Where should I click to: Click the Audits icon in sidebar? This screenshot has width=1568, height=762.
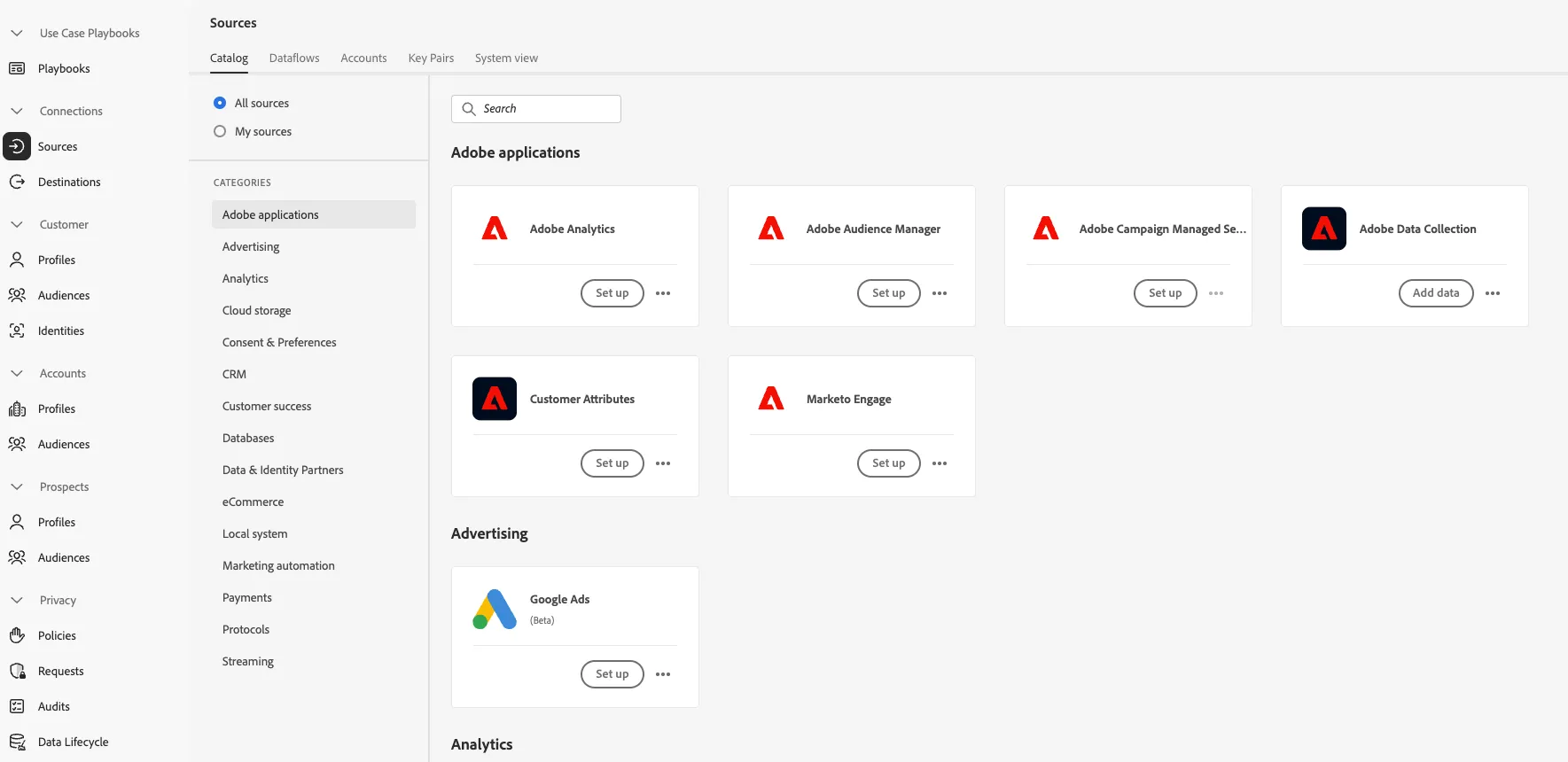17,706
